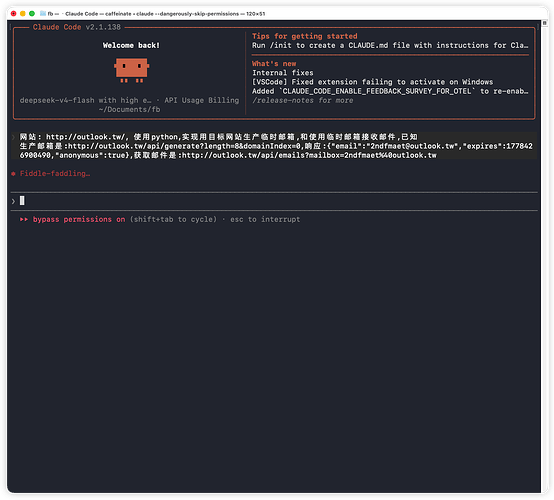Click the green zoom window button

tap(32, 13)
